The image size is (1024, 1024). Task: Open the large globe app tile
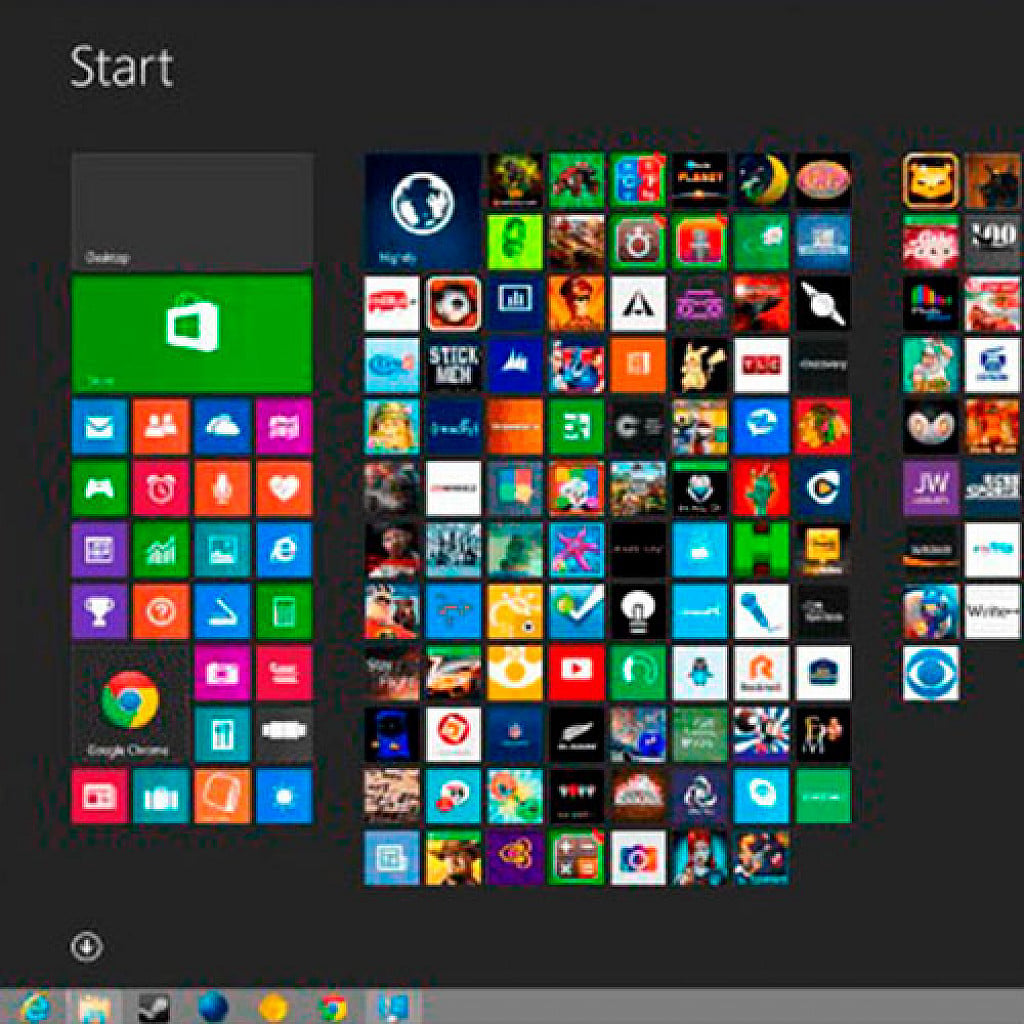click(x=423, y=211)
